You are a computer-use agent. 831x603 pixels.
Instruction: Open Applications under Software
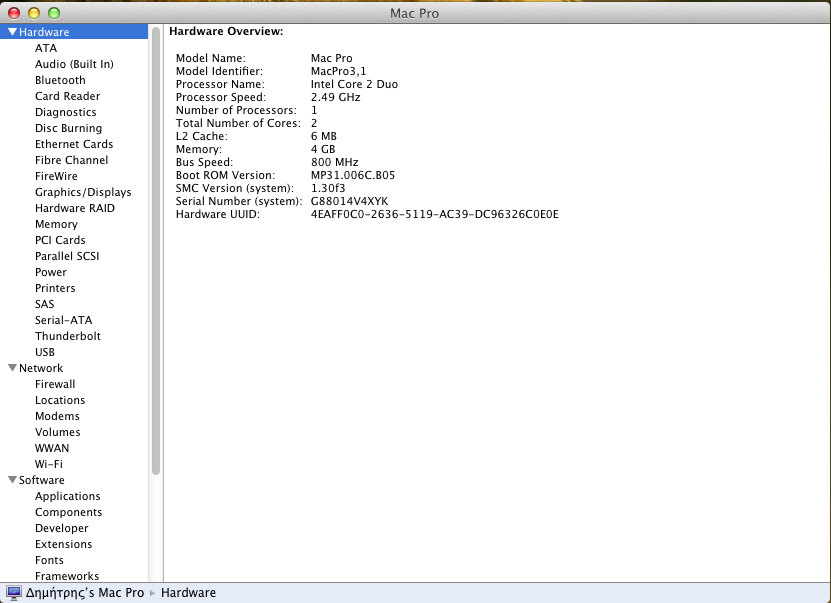pyautogui.click(x=68, y=496)
